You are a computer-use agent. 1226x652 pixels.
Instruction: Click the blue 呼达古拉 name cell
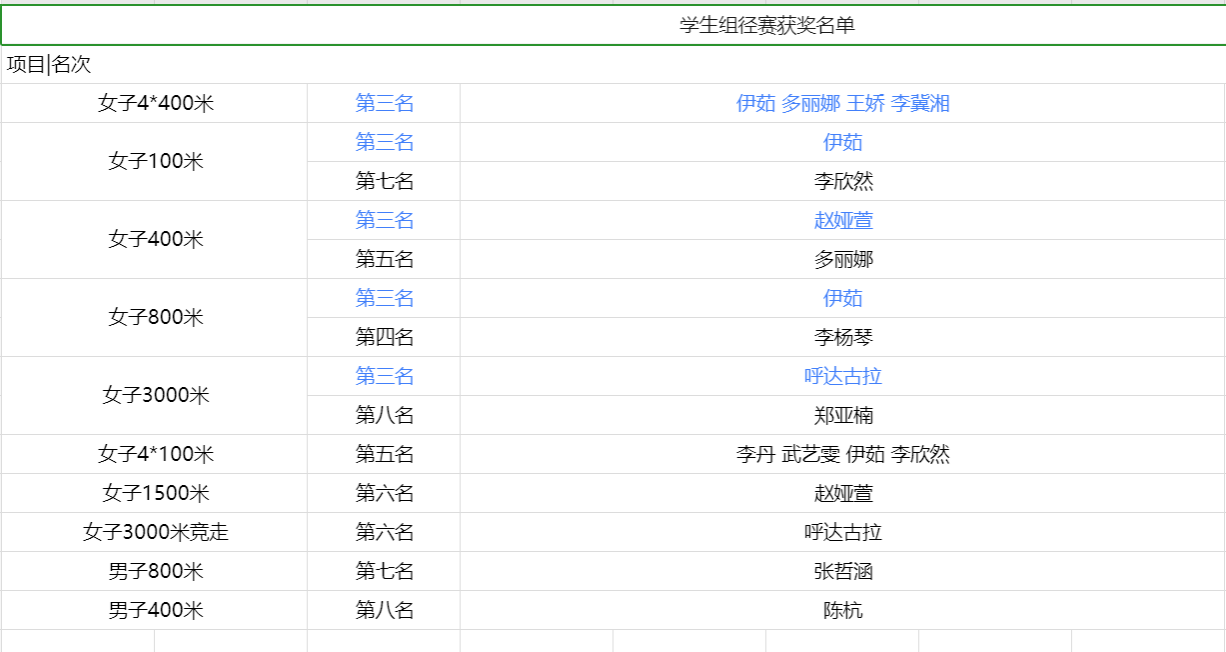click(x=842, y=376)
